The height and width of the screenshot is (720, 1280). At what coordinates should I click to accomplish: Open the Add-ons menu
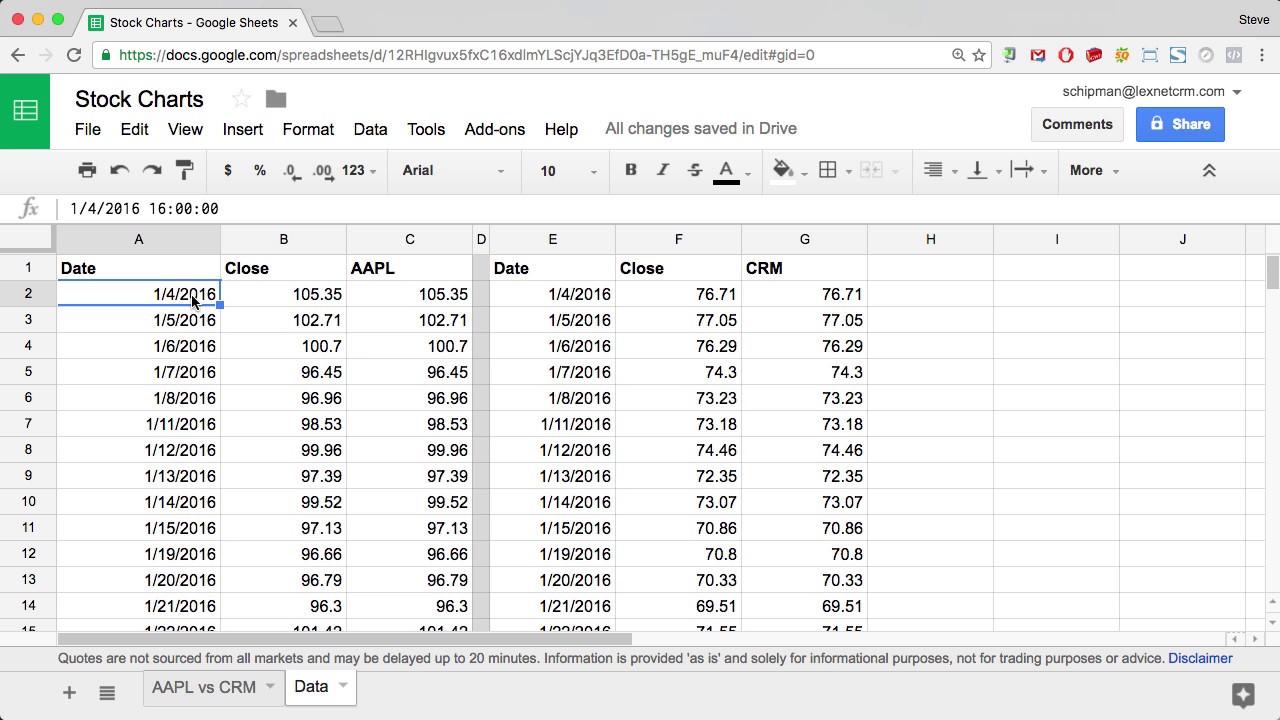(495, 129)
